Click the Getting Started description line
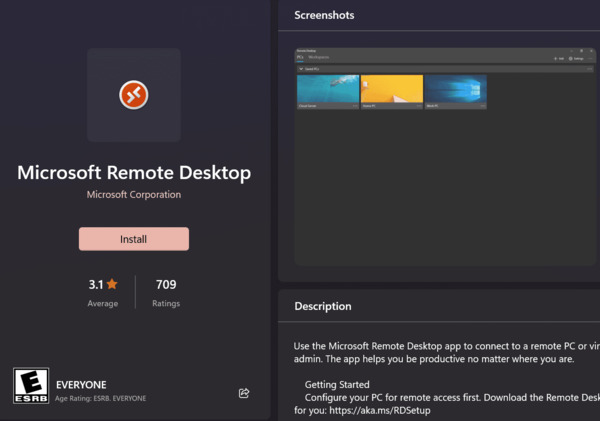 click(x=337, y=384)
